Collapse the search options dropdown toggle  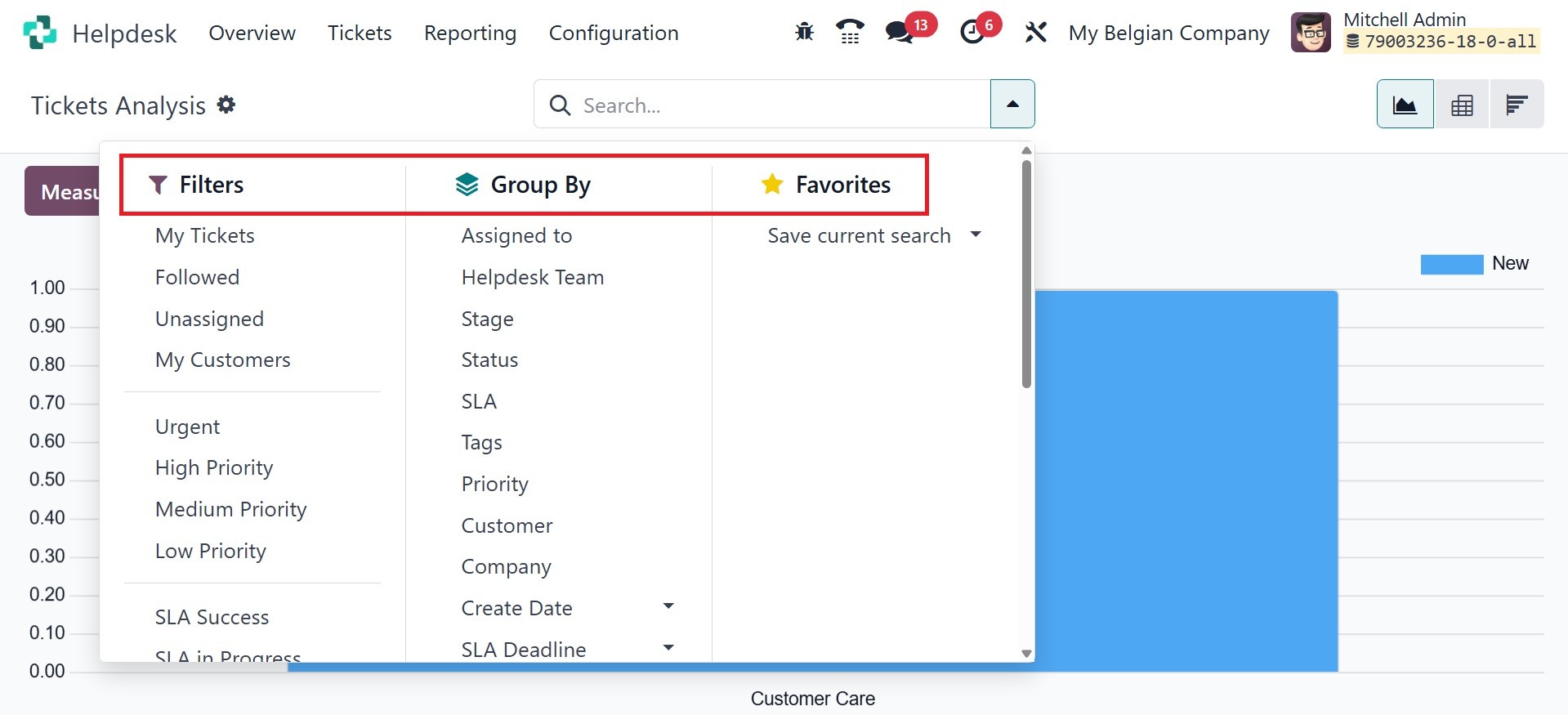pyautogui.click(x=1012, y=105)
